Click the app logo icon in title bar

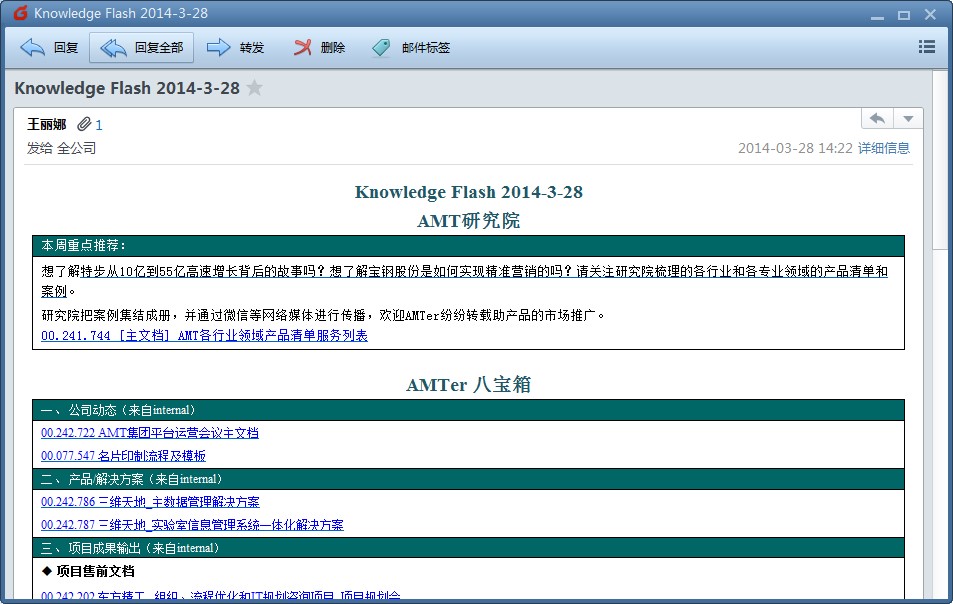point(20,13)
